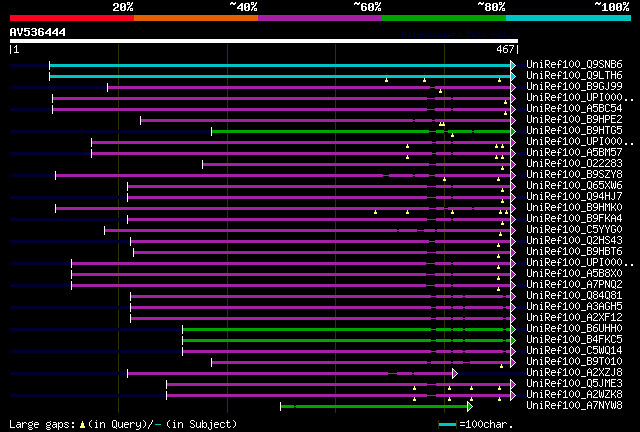Select the UniRef100_O22283 label
The height and width of the screenshot is (432, 640).
tap(574, 164)
